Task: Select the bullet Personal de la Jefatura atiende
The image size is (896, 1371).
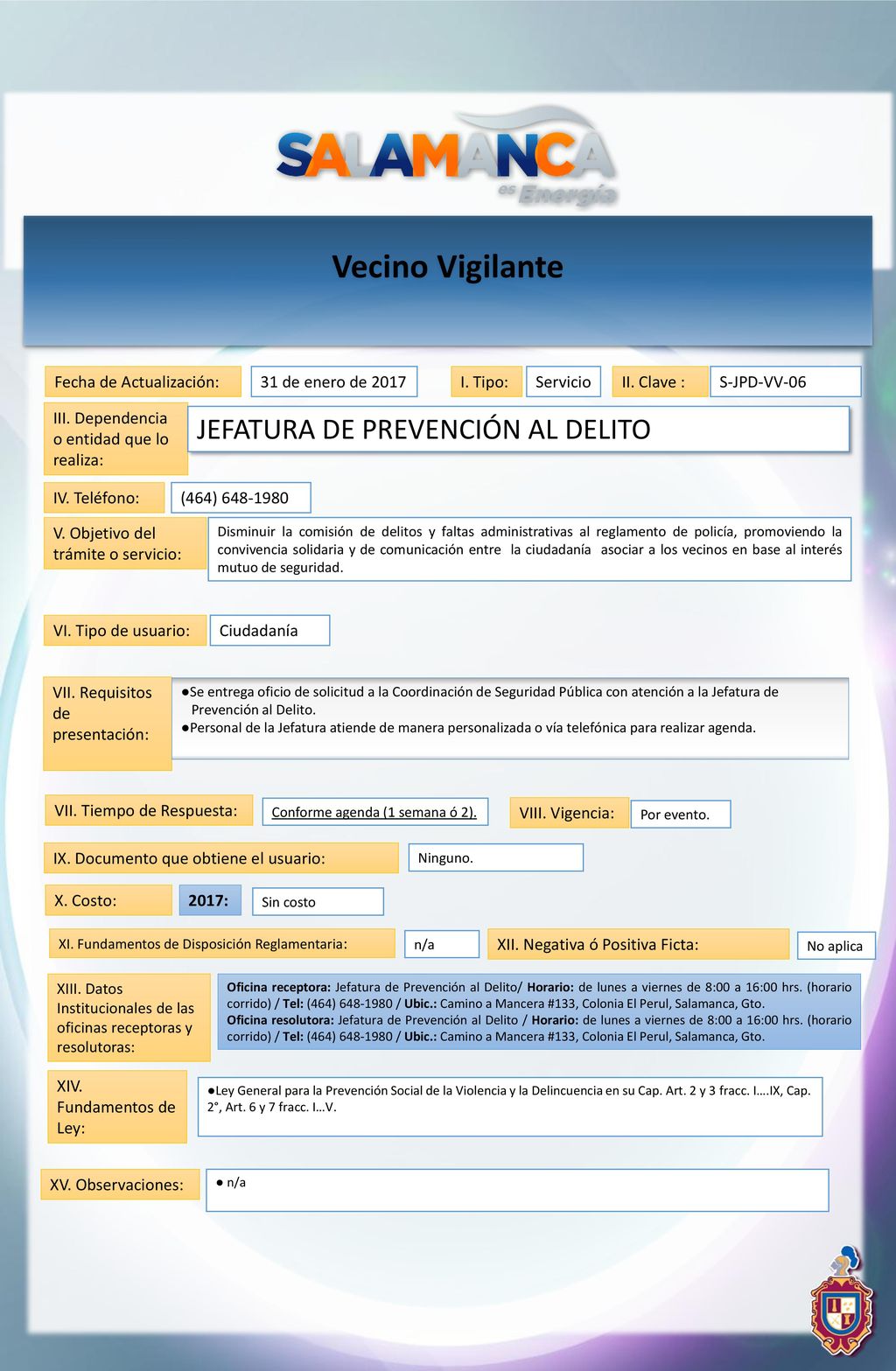Action: [x=468, y=727]
